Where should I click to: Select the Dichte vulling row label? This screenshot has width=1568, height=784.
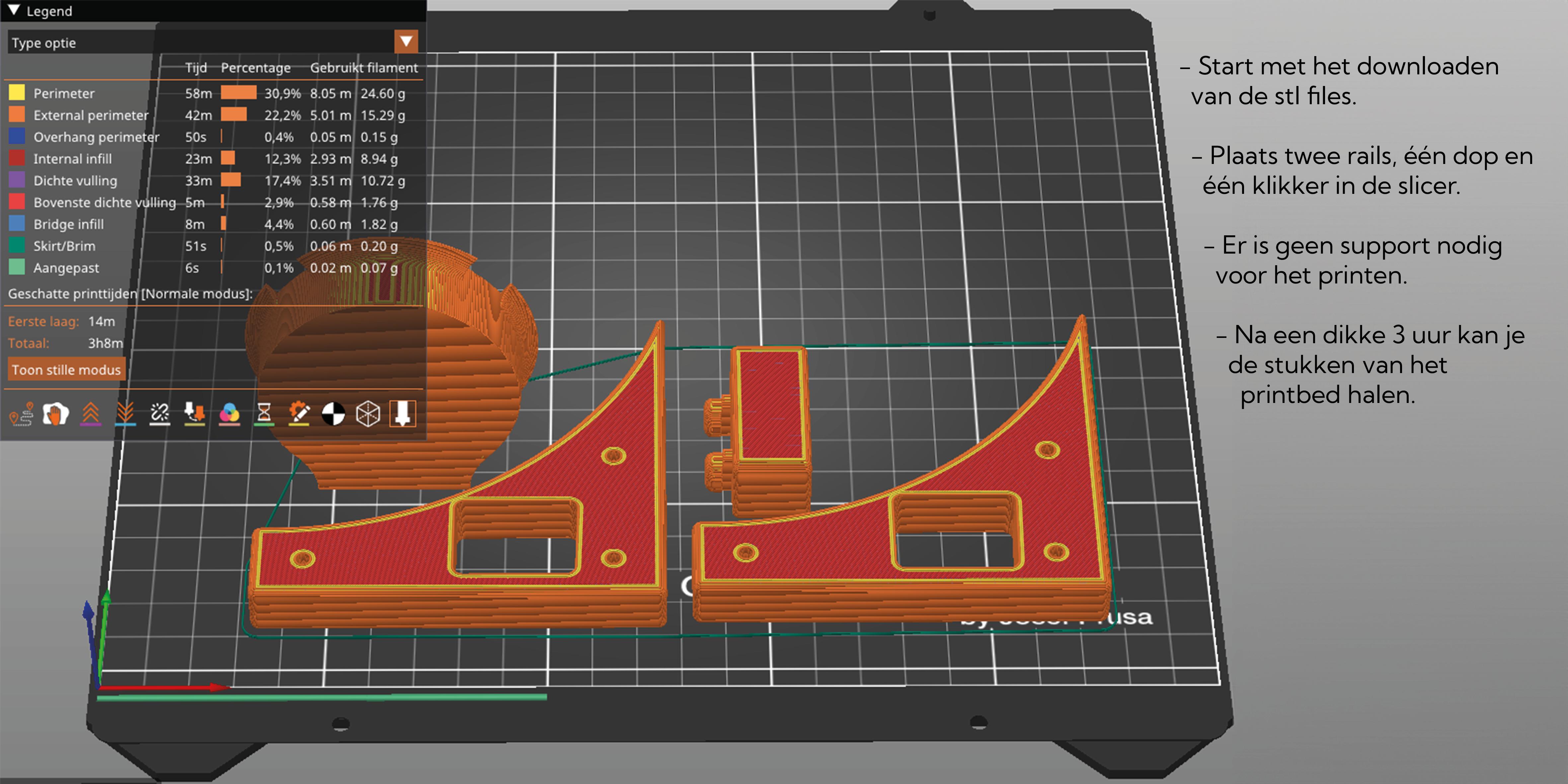pos(75,181)
